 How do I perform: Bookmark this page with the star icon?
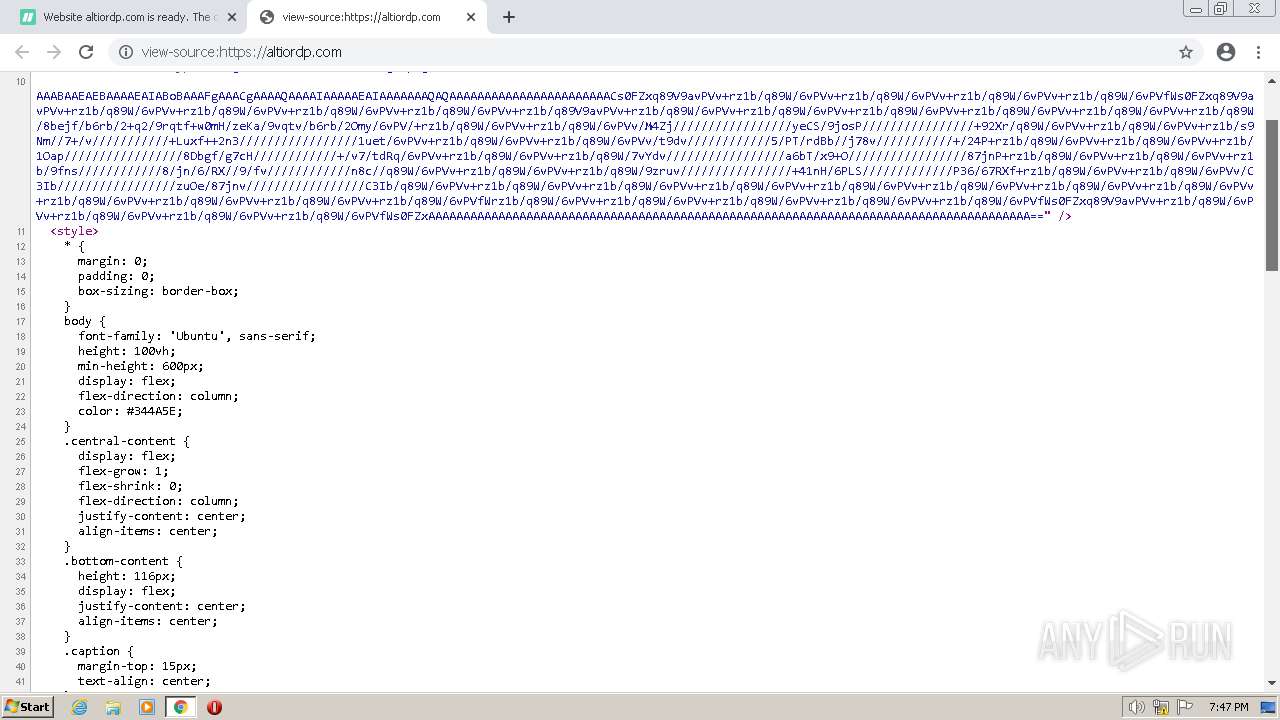(x=1186, y=52)
